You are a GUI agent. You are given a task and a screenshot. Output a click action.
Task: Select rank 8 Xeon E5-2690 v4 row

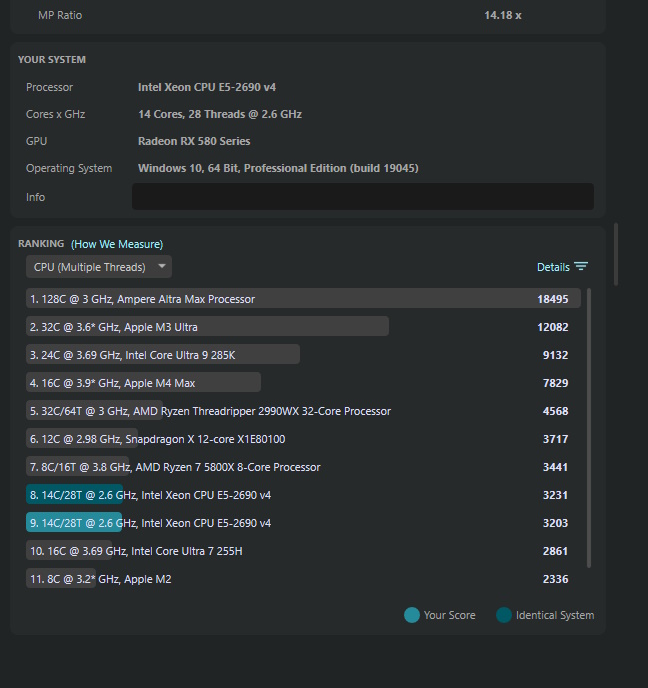click(x=303, y=495)
